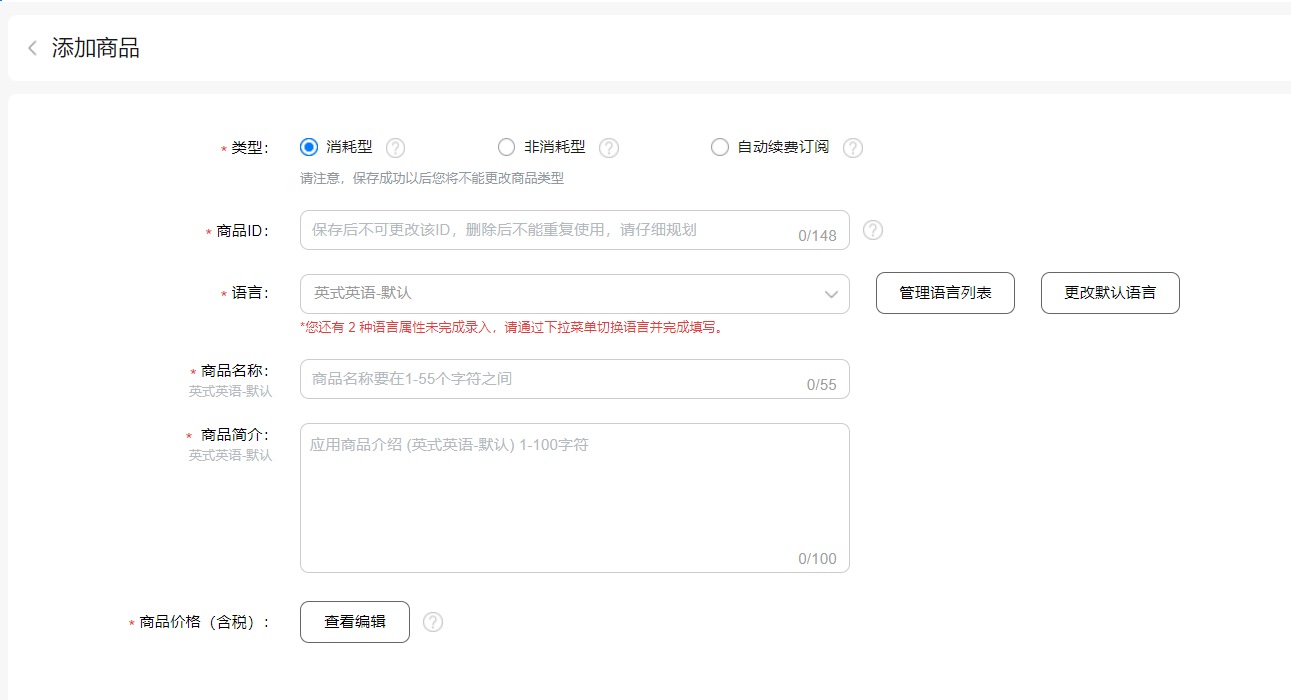Open help icon next to 消耗型
The height and width of the screenshot is (700, 1291).
click(396, 148)
